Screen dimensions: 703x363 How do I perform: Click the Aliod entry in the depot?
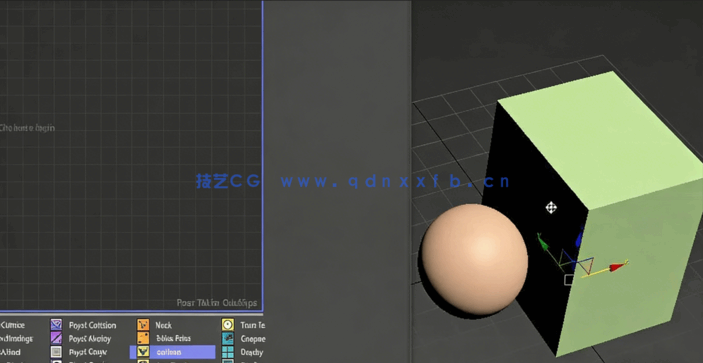pos(10,352)
